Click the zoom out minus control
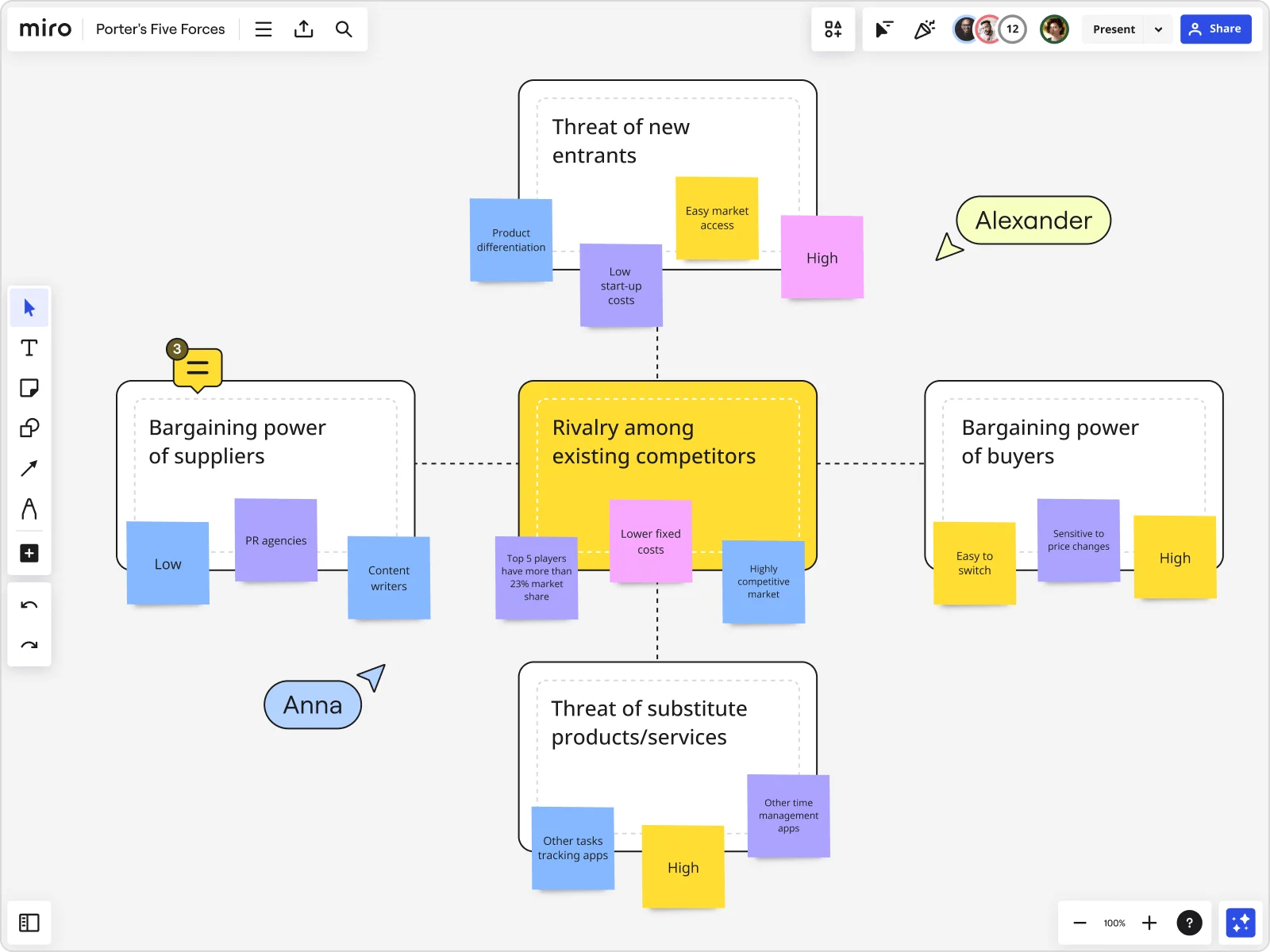 click(x=1080, y=923)
